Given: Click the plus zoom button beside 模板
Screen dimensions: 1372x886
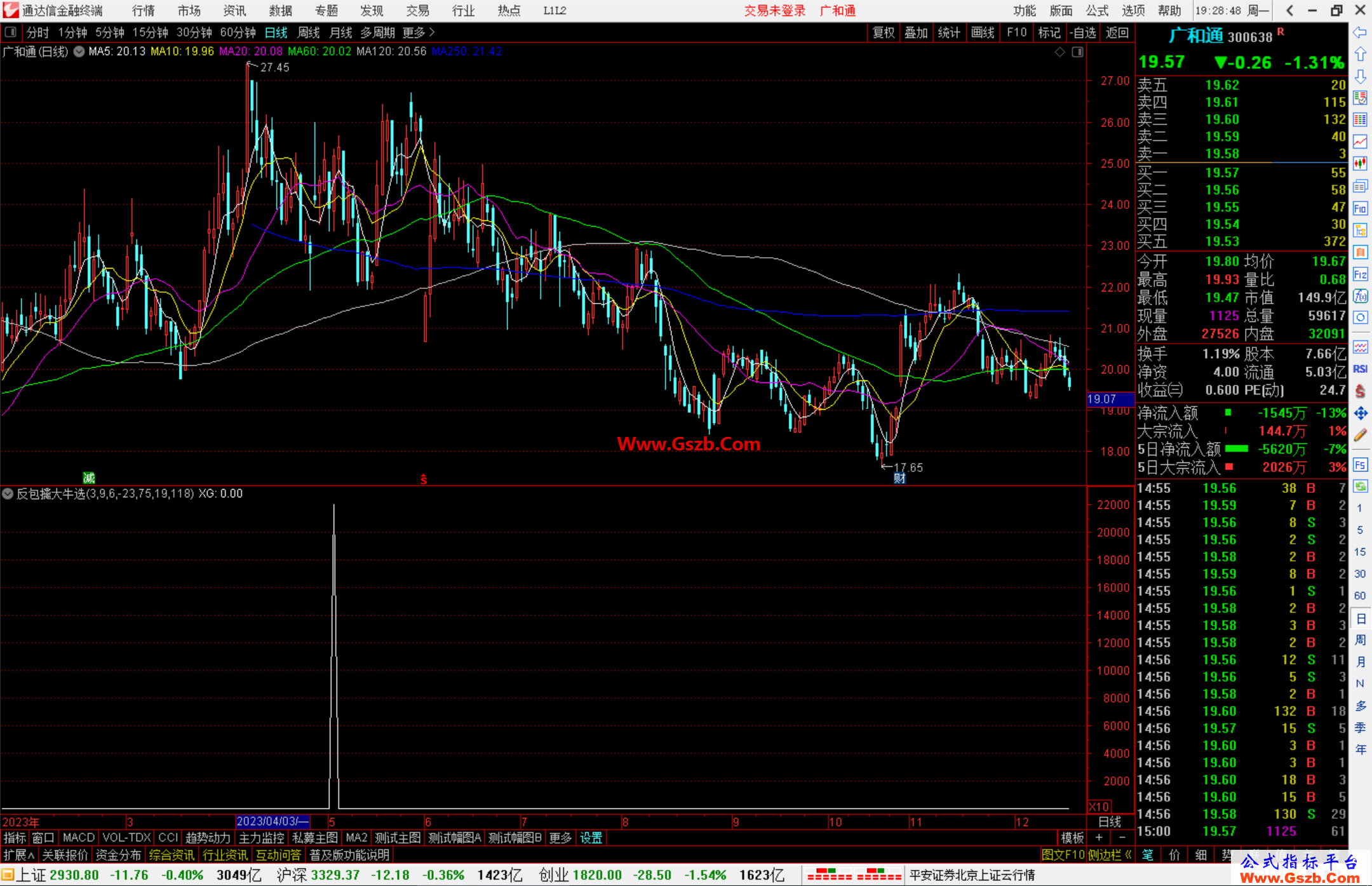Looking at the screenshot, I should pyautogui.click(x=1099, y=838).
